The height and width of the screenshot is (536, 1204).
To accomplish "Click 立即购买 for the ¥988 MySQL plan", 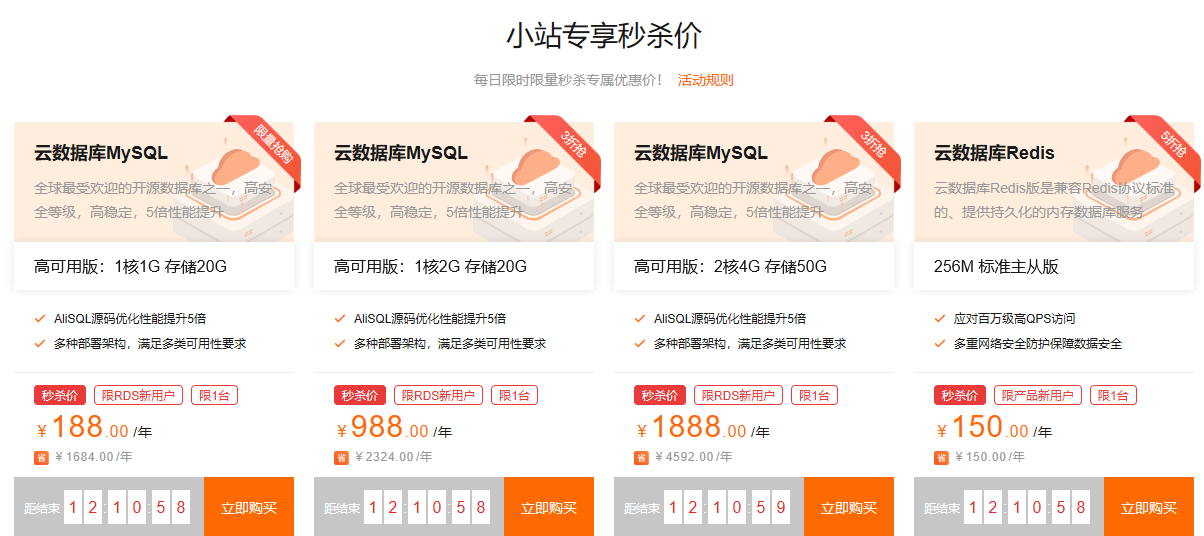I will [549, 507].
